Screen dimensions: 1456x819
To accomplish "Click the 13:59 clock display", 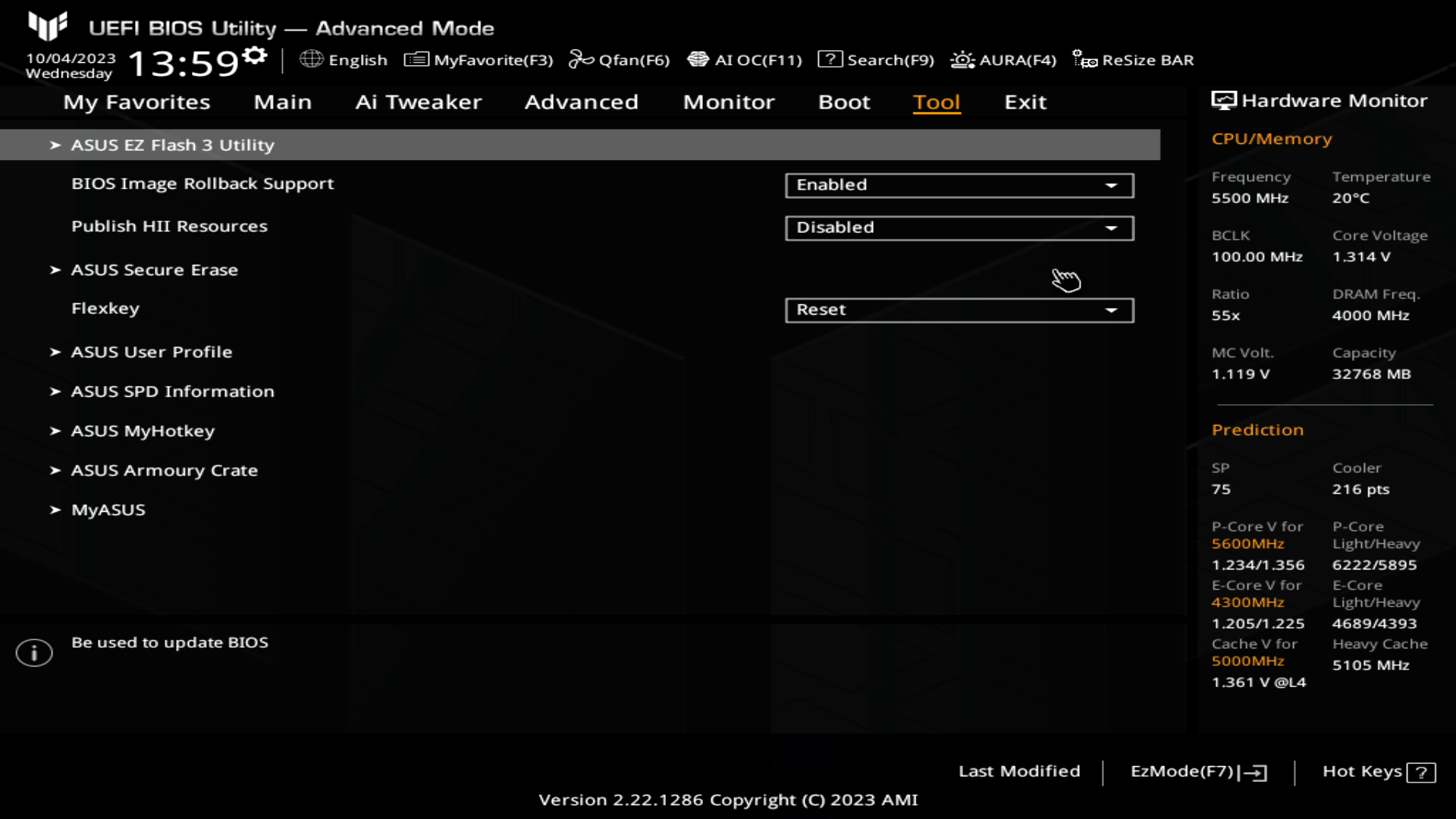I will pyautogui.click(x=184, y=64).
